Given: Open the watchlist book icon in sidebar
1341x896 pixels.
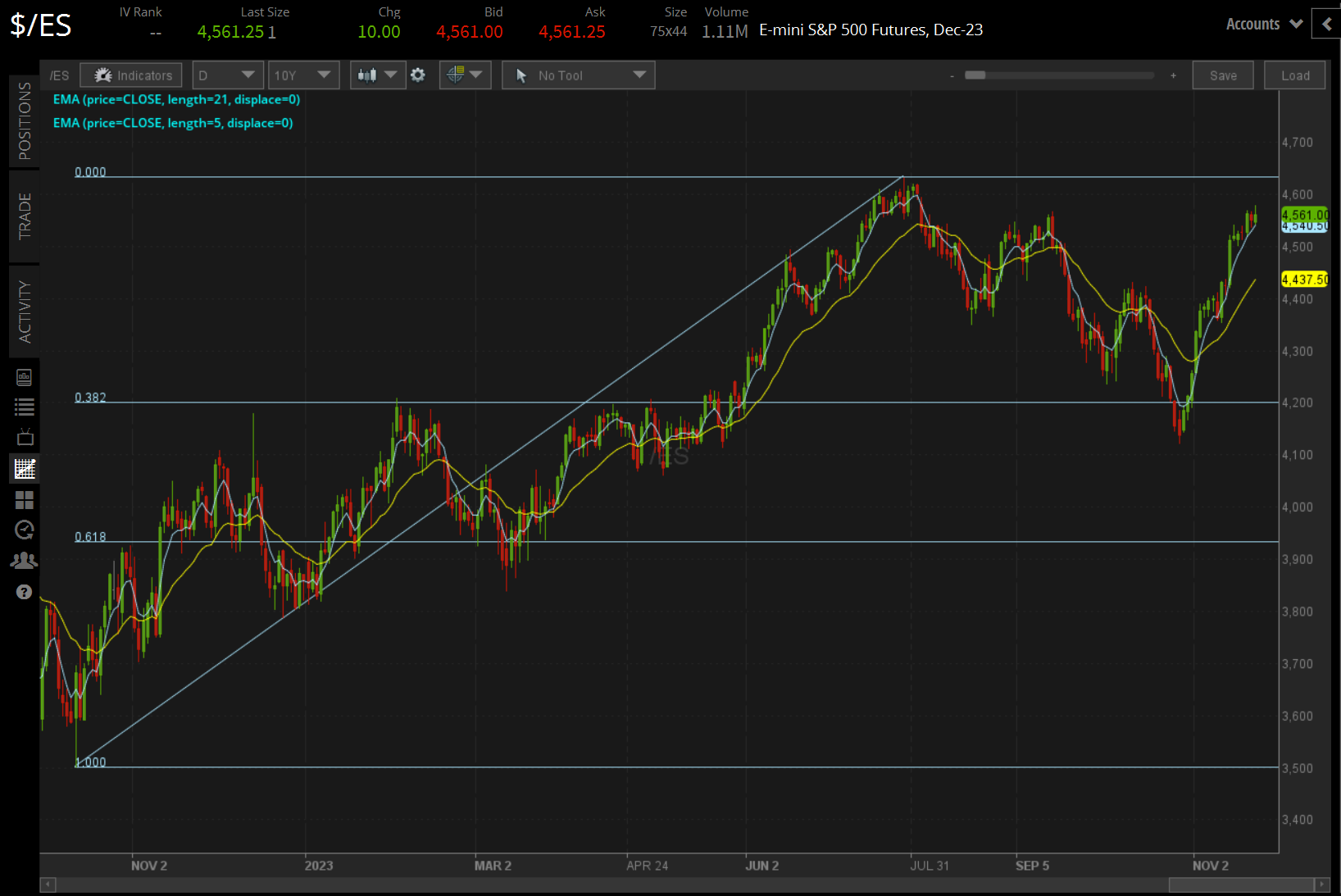Looking at the screenshot, I should tap(25, 377).
